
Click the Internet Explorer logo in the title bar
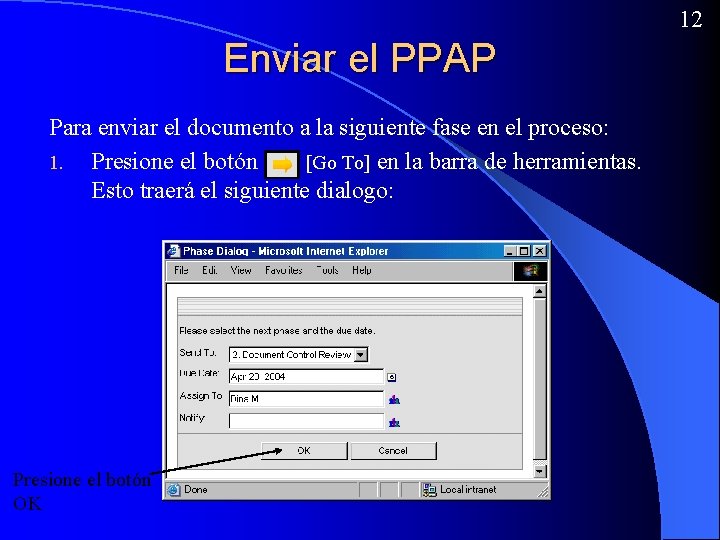coord(174,251)
